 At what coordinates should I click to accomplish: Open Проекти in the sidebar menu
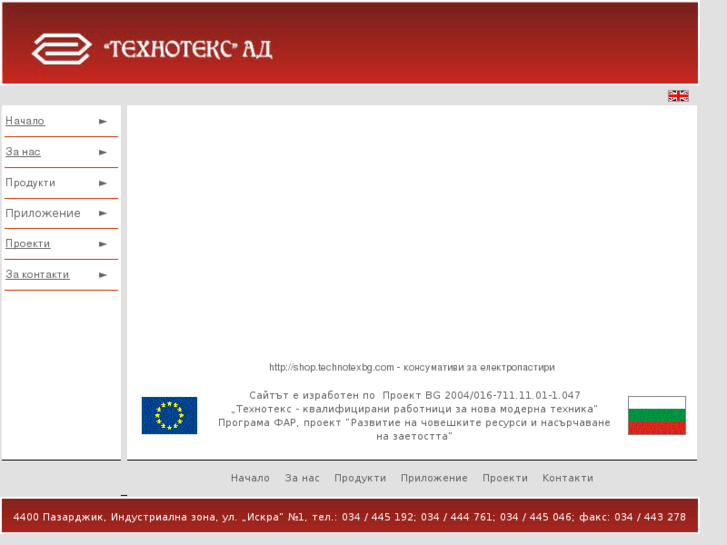[x=28, y=244]
